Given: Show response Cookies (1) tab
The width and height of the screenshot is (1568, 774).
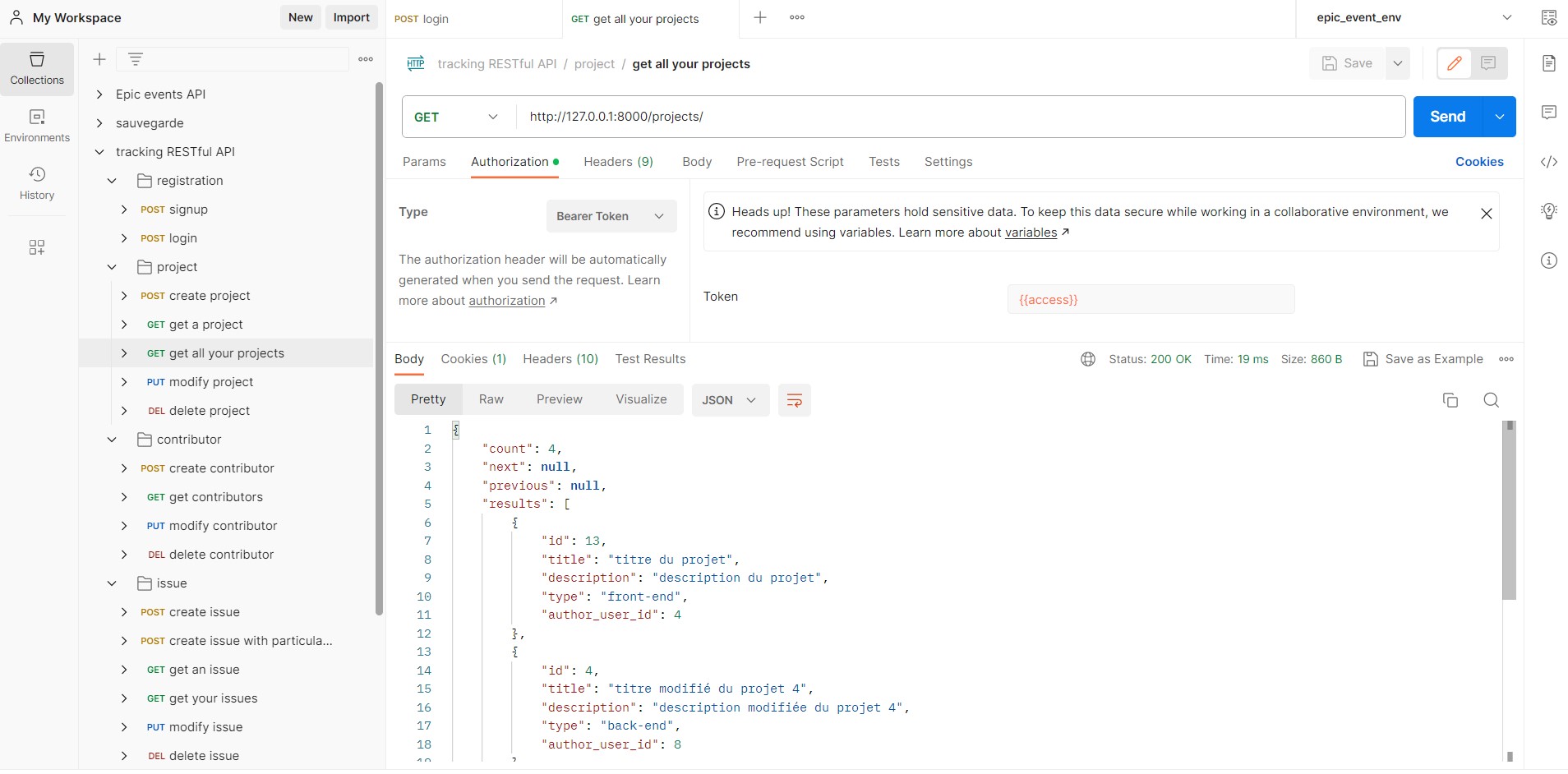Looking at the screenshot, I should point(473,359).
